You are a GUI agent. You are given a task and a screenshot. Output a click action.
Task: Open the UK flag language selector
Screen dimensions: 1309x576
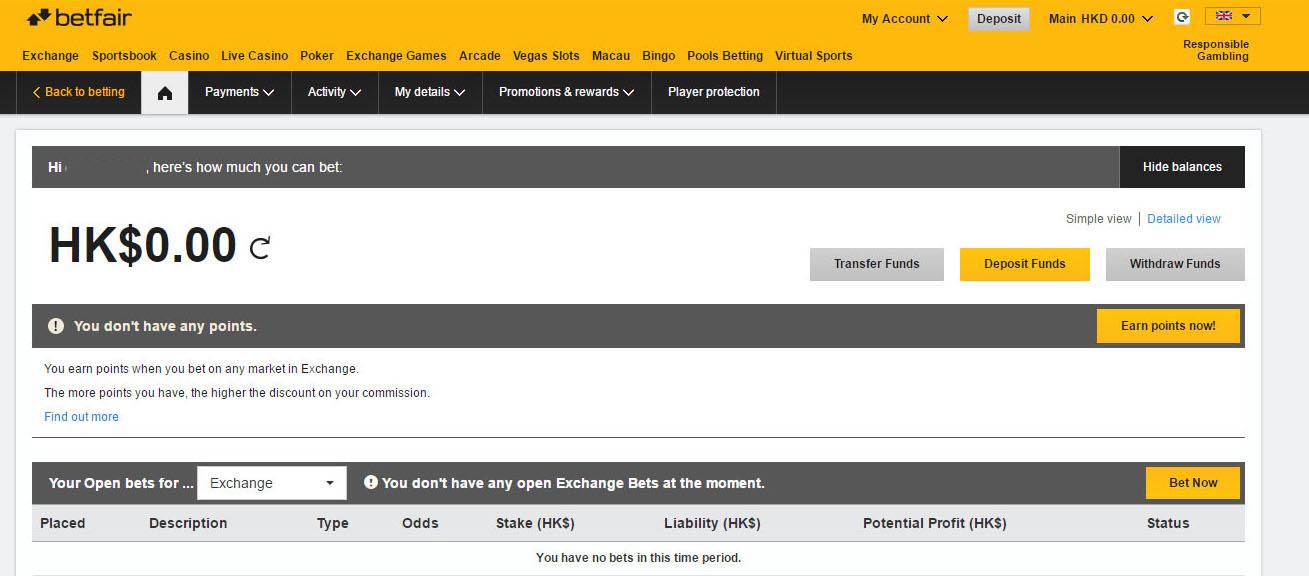[1232, 16]
